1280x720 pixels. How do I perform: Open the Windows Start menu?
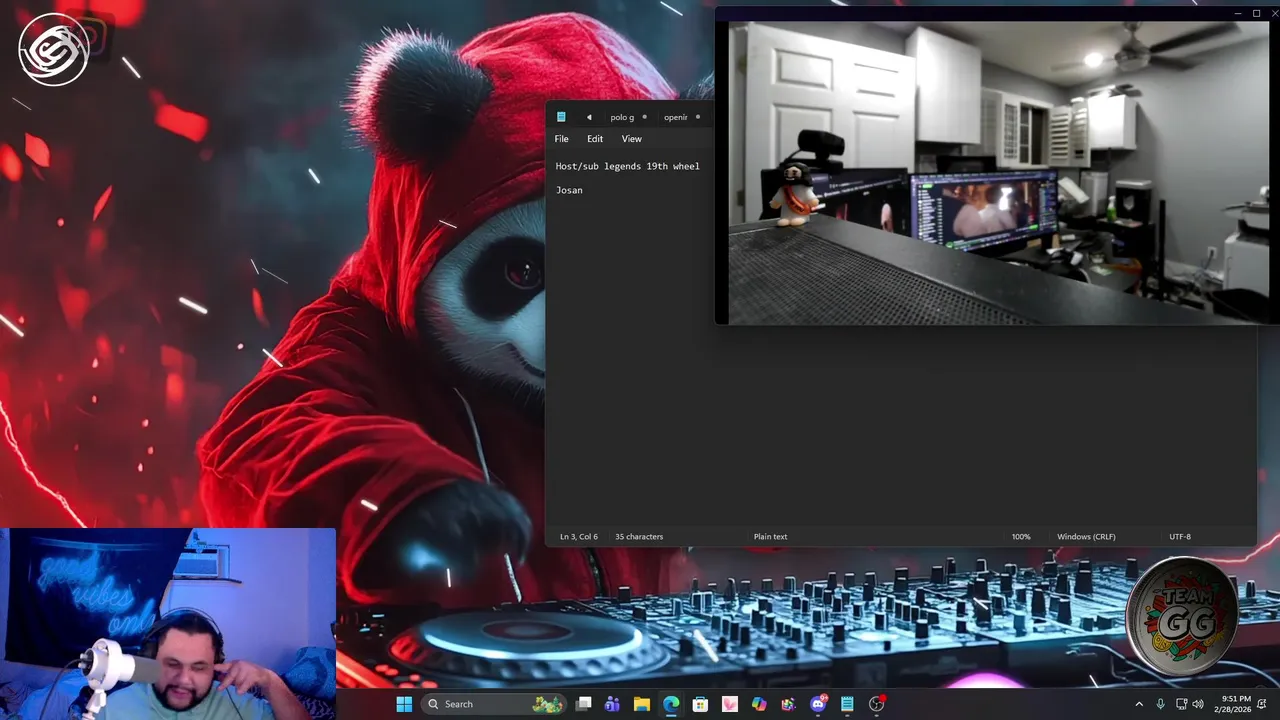tap(404, 704)
